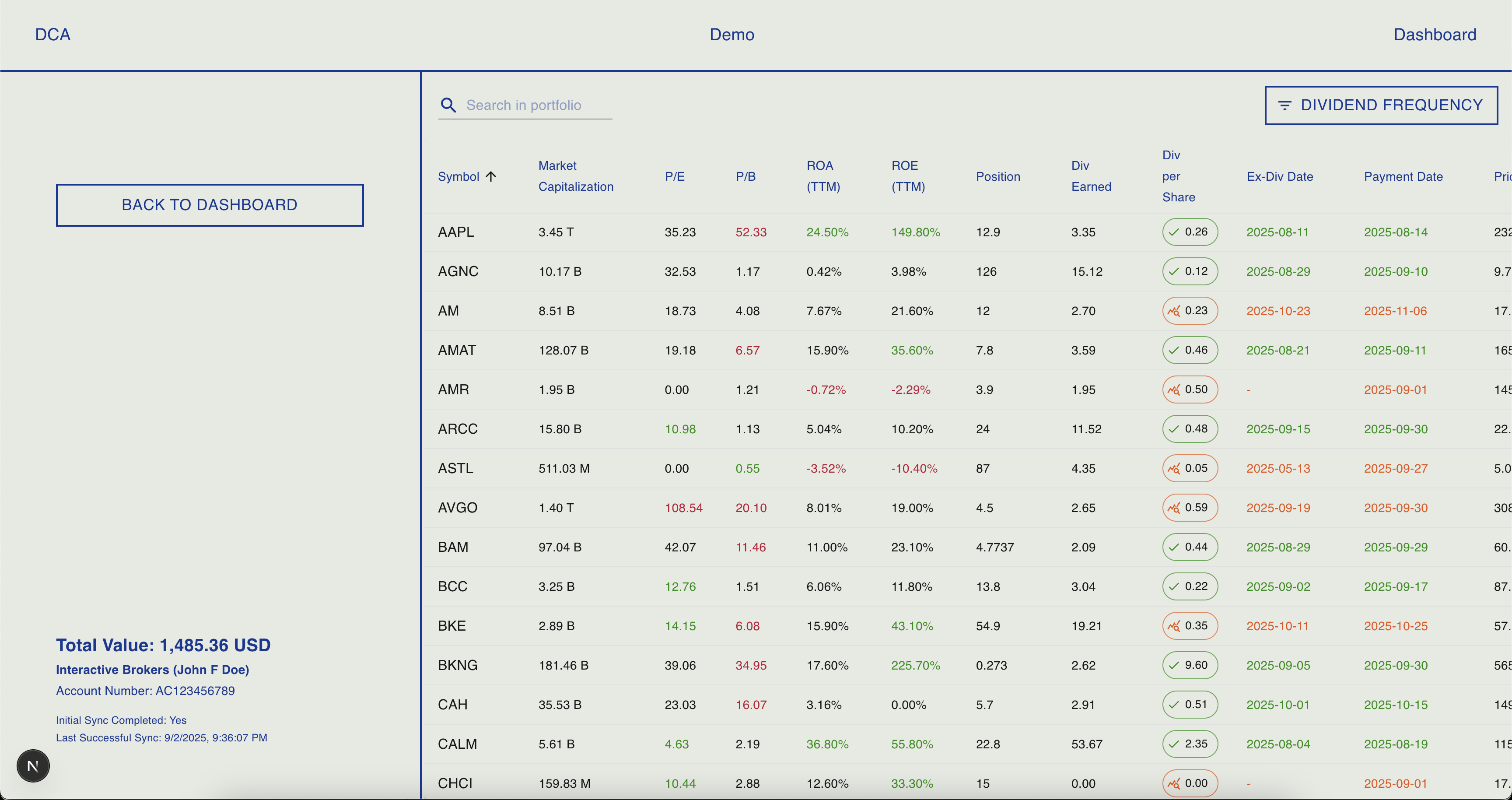Click the filter icon on Dividend Frequency button

[1285, 105]
